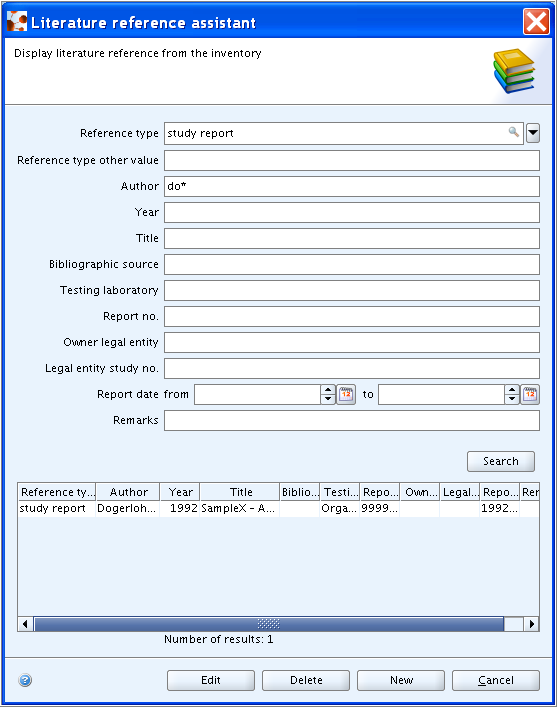Close the Literature reference assistant window
The height and width of the screenshot is (707, 557).
pyautogui.click(x=536, y=22)
